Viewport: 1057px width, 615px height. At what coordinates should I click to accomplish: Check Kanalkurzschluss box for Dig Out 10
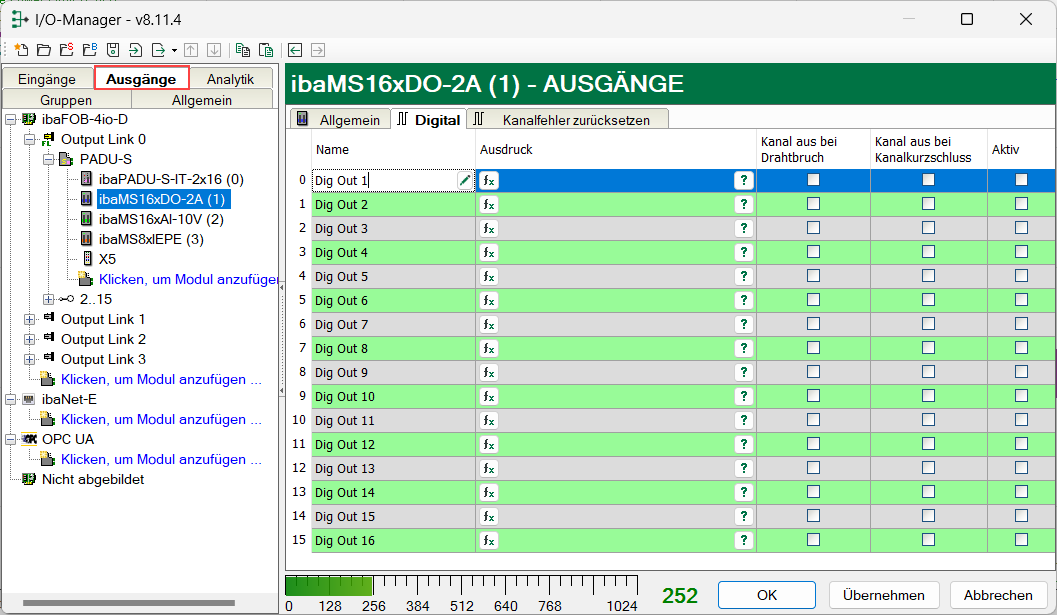point(928,396)
